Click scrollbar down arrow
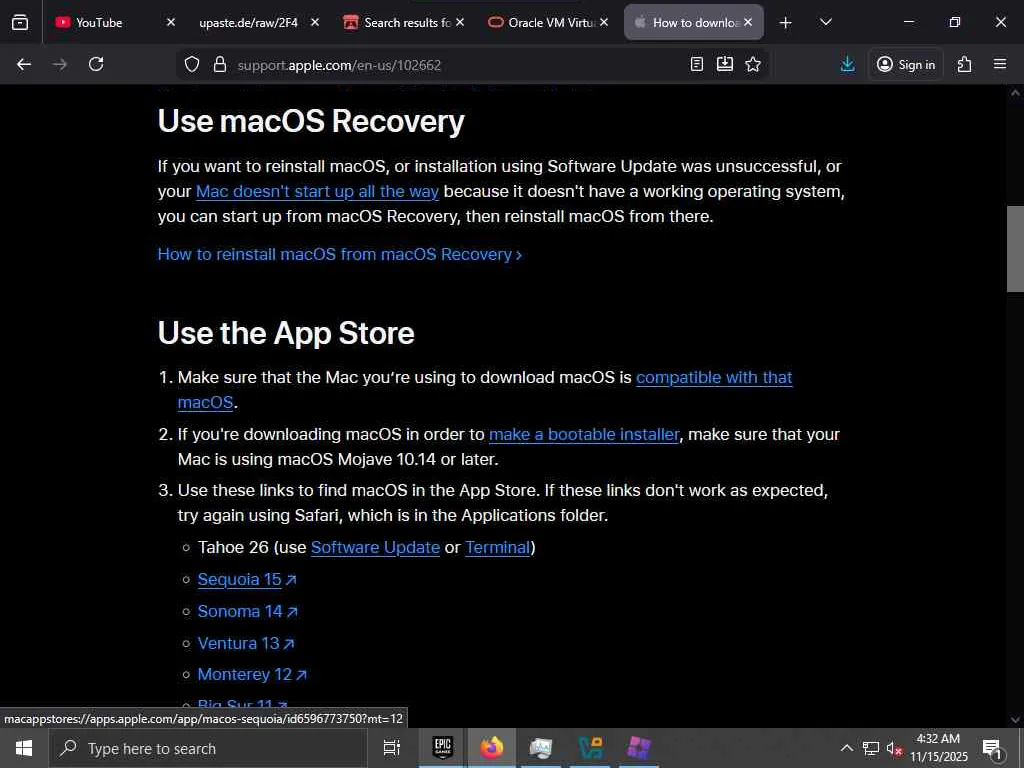This screenshot has height=768, width=1024. [1015, 720]
